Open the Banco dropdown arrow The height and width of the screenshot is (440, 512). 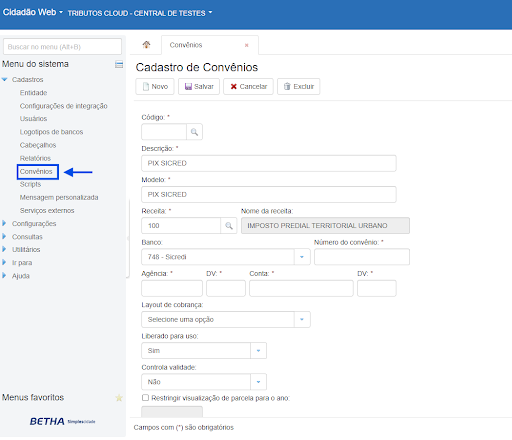tap(302, 257)
